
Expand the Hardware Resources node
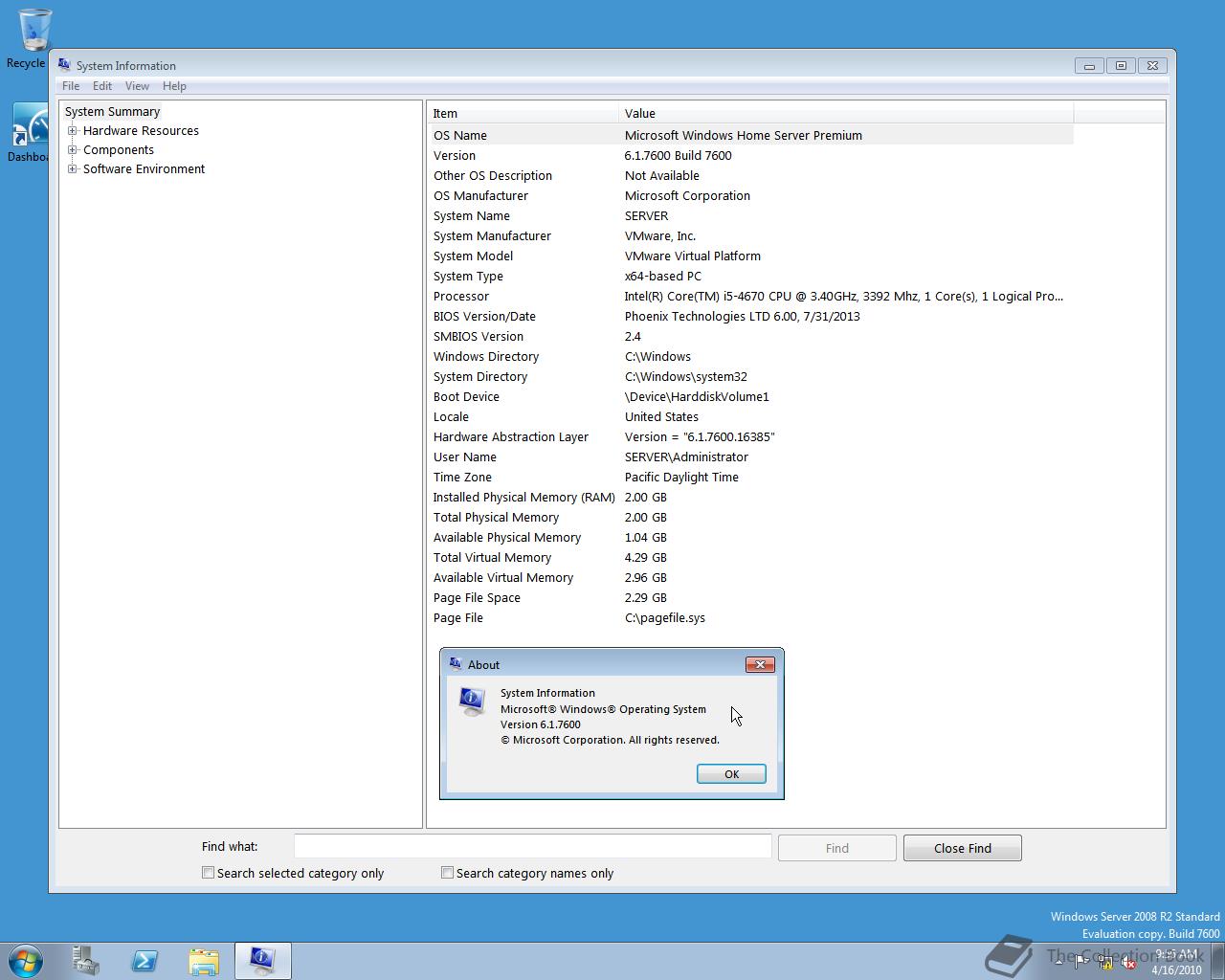coord(72,130)
